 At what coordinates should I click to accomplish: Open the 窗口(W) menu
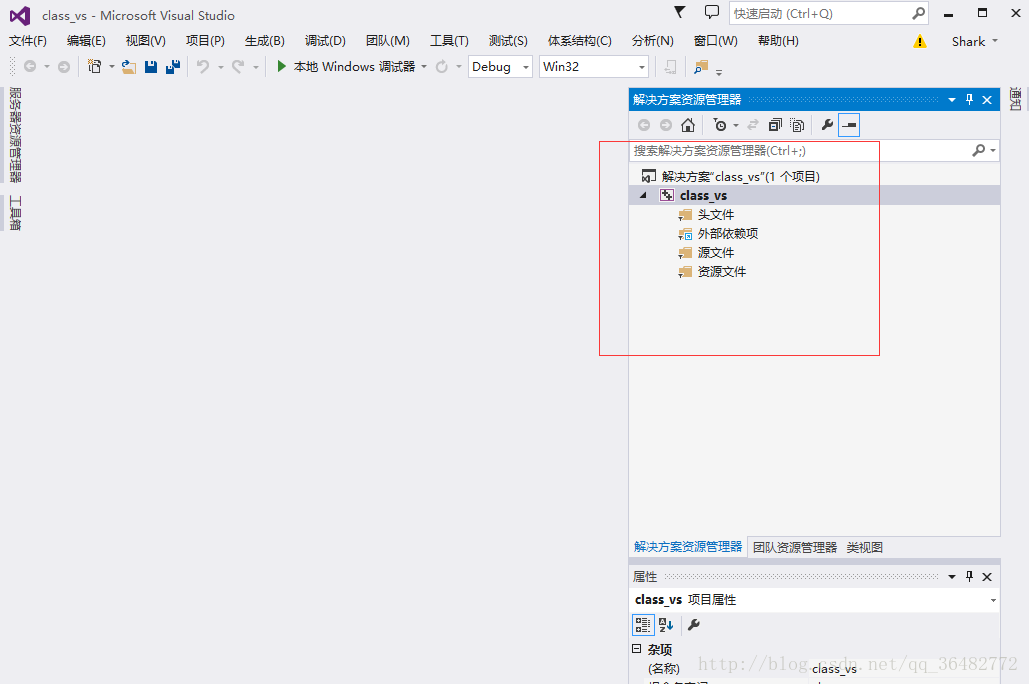(715, 41)
